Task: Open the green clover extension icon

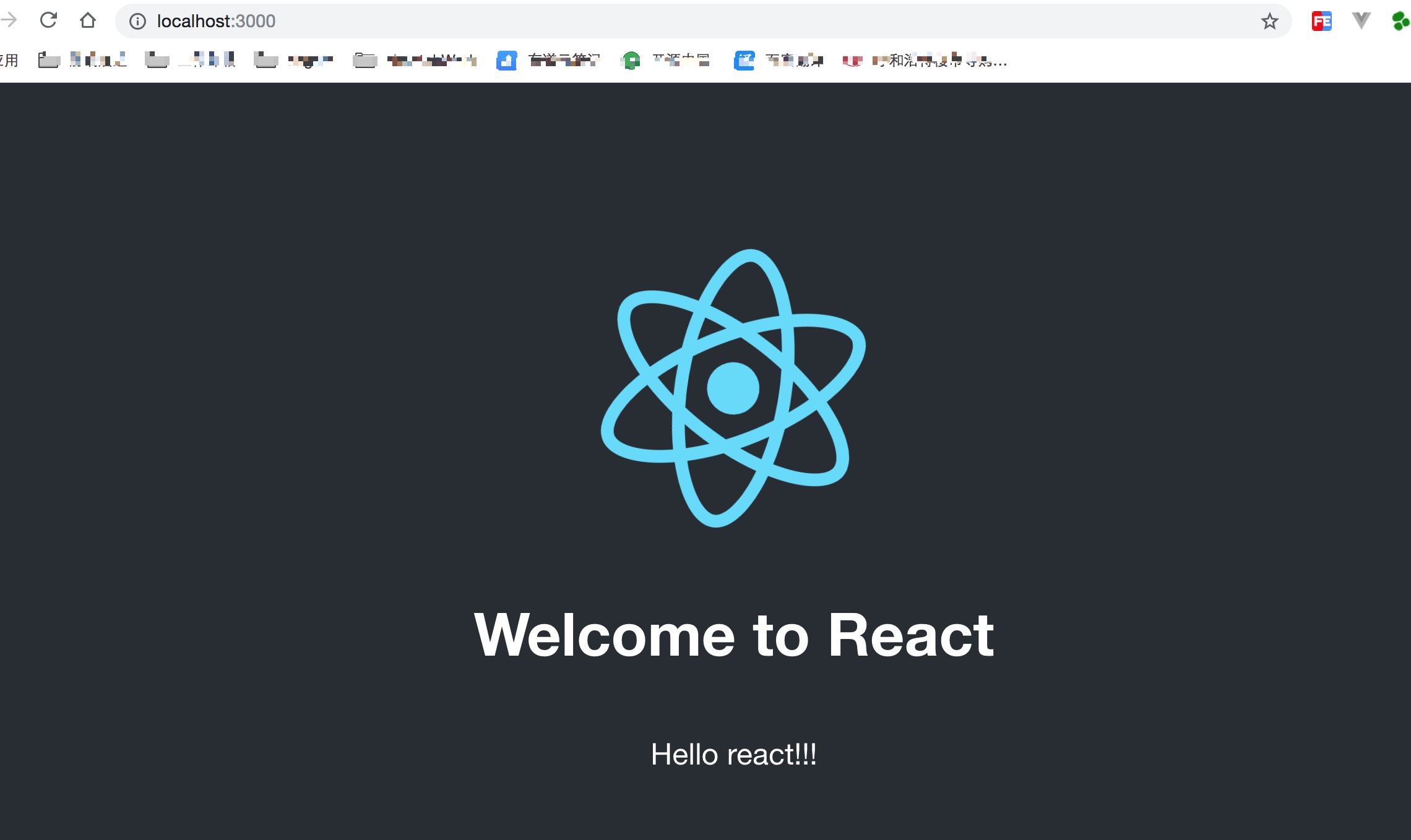Action: 1400,22
